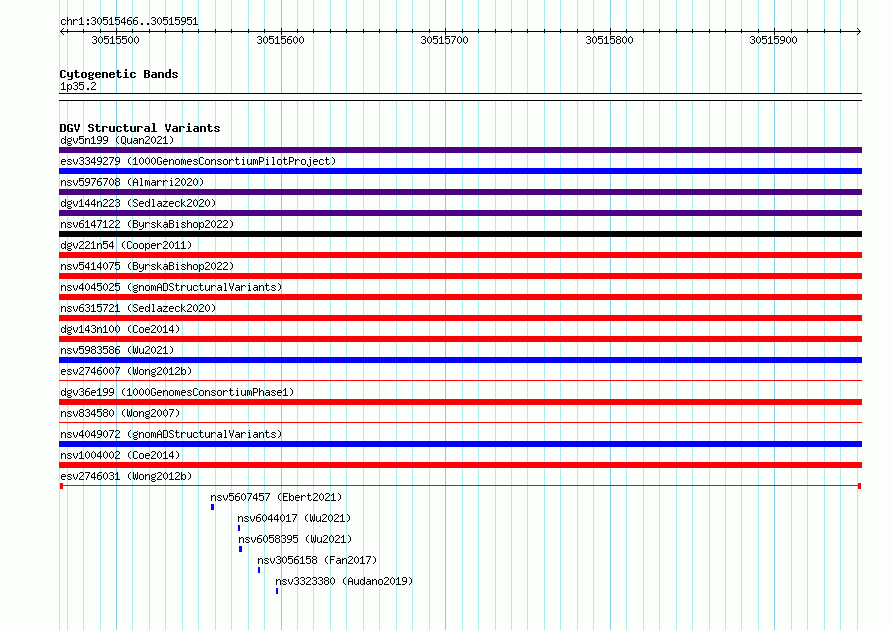Click the small blue marker under nsv5607457
The image size is (890, 630).
[213, 507]
